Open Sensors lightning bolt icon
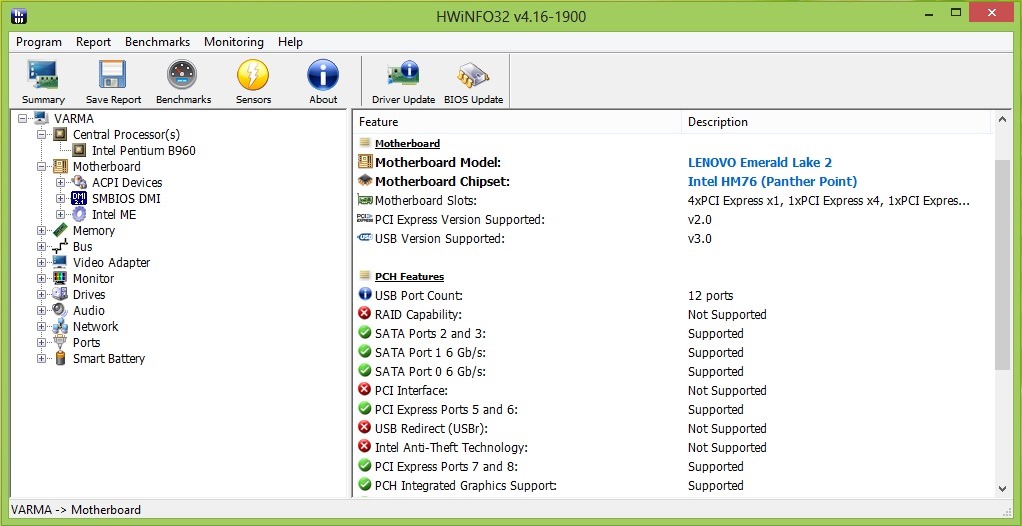The width and height of the screenshot is (1022, 526). tap(253, 74)
